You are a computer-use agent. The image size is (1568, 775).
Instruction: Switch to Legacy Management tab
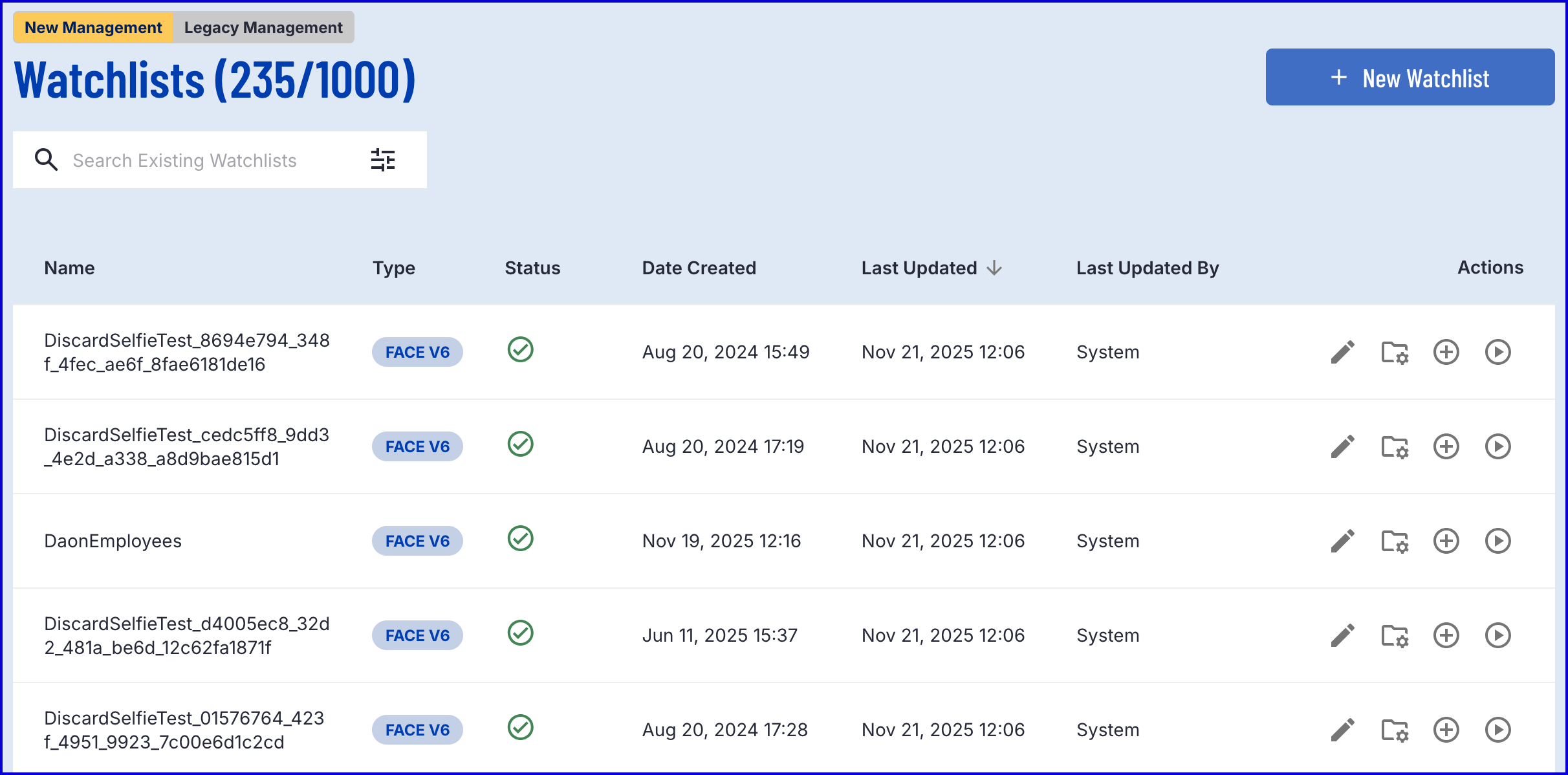263,27
